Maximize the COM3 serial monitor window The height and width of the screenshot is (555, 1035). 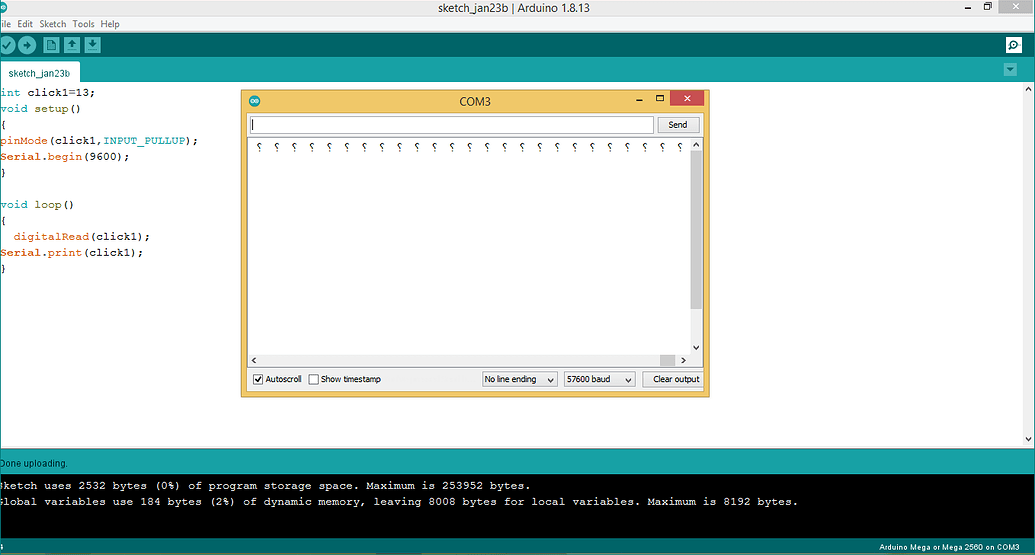(659, 98)
